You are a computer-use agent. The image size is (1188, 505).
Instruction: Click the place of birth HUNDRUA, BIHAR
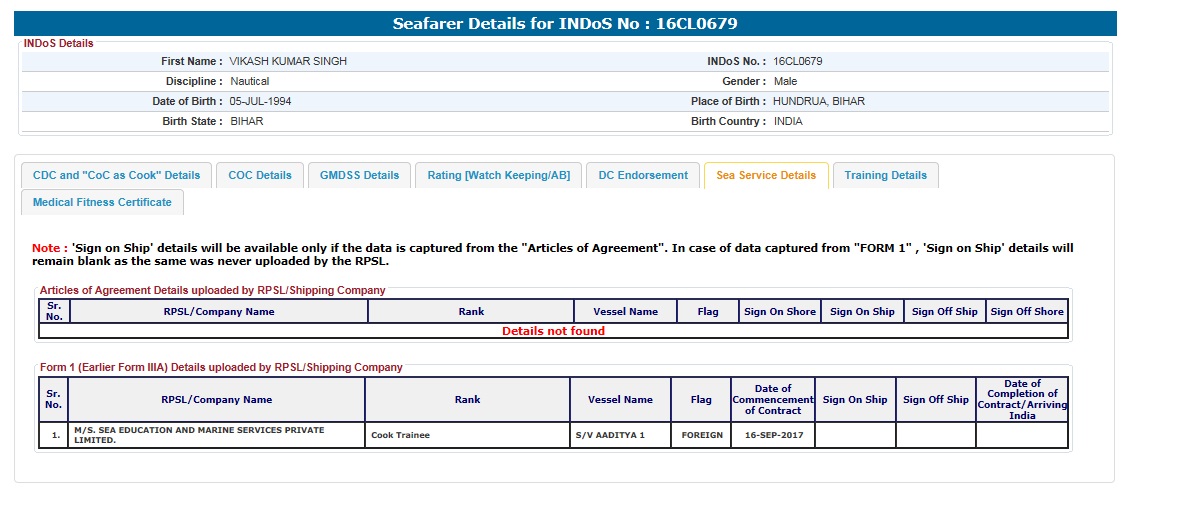tap(819, 102)
